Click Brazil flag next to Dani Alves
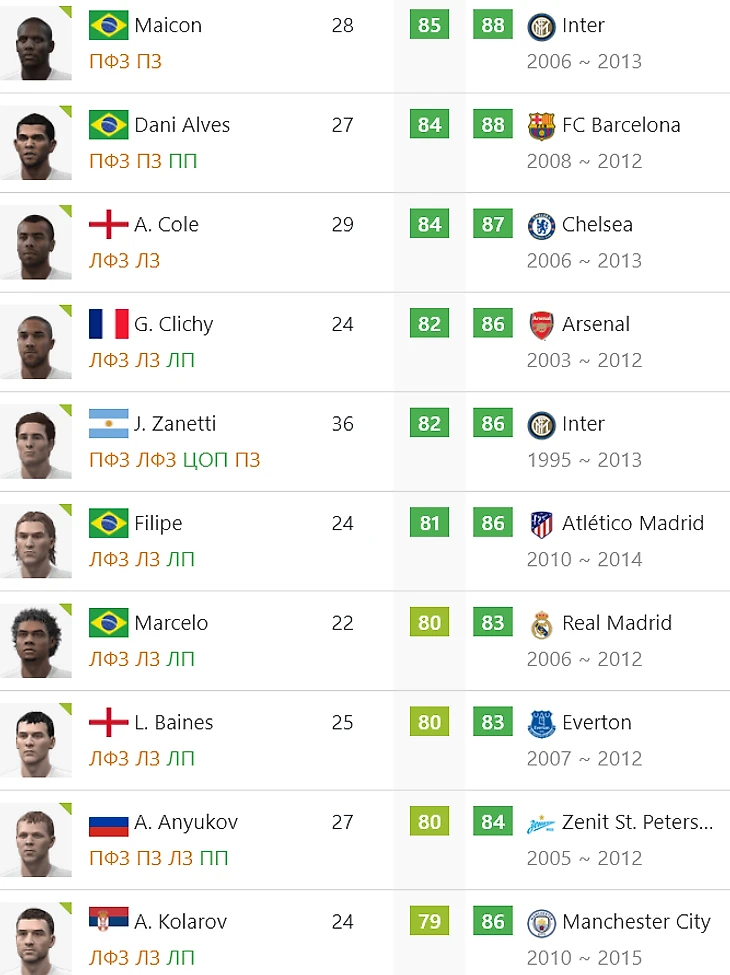This screenshot has height=975, width=730. click(x=108, y=125)
